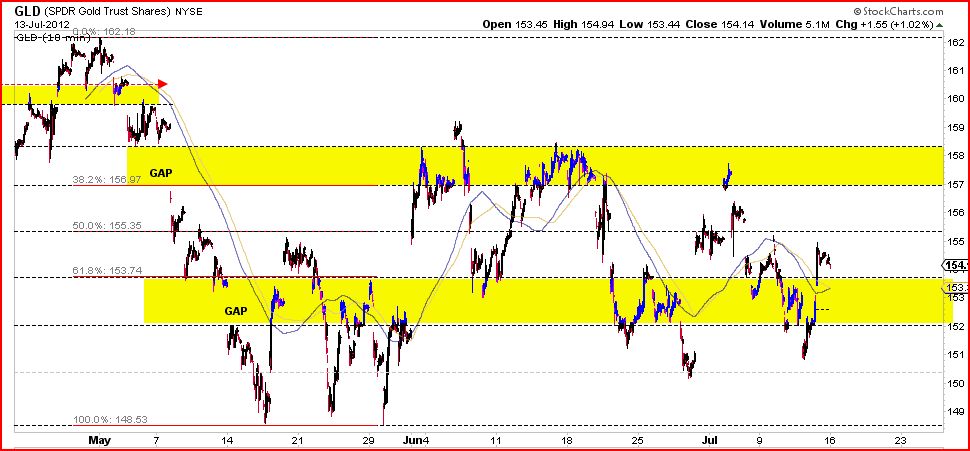The height and width of the screenshot is (451, 970).
Task: Click the '16' date label on the x-axis
Action: coord(830,440)
